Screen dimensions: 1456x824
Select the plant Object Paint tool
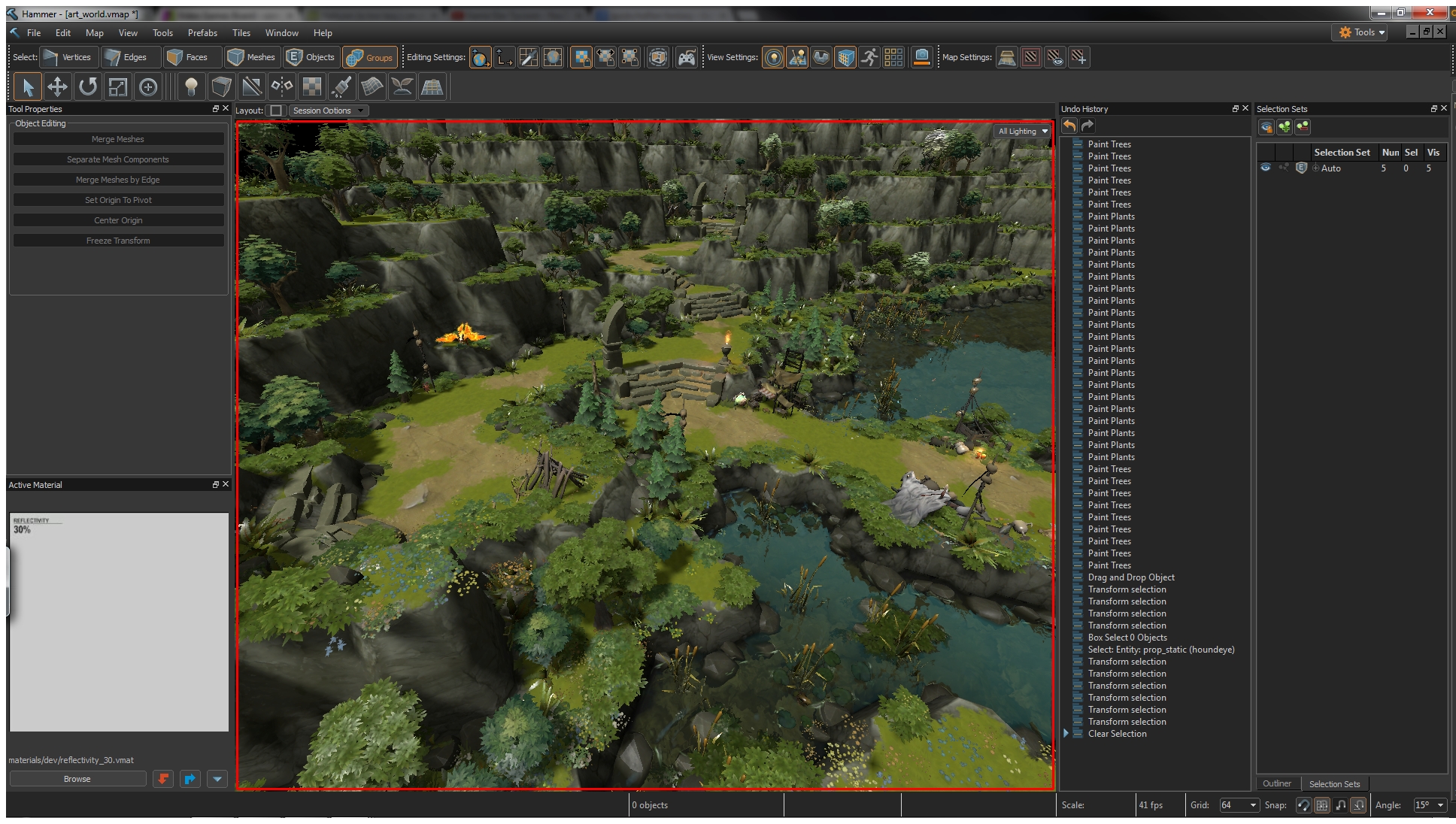[402, 87]
